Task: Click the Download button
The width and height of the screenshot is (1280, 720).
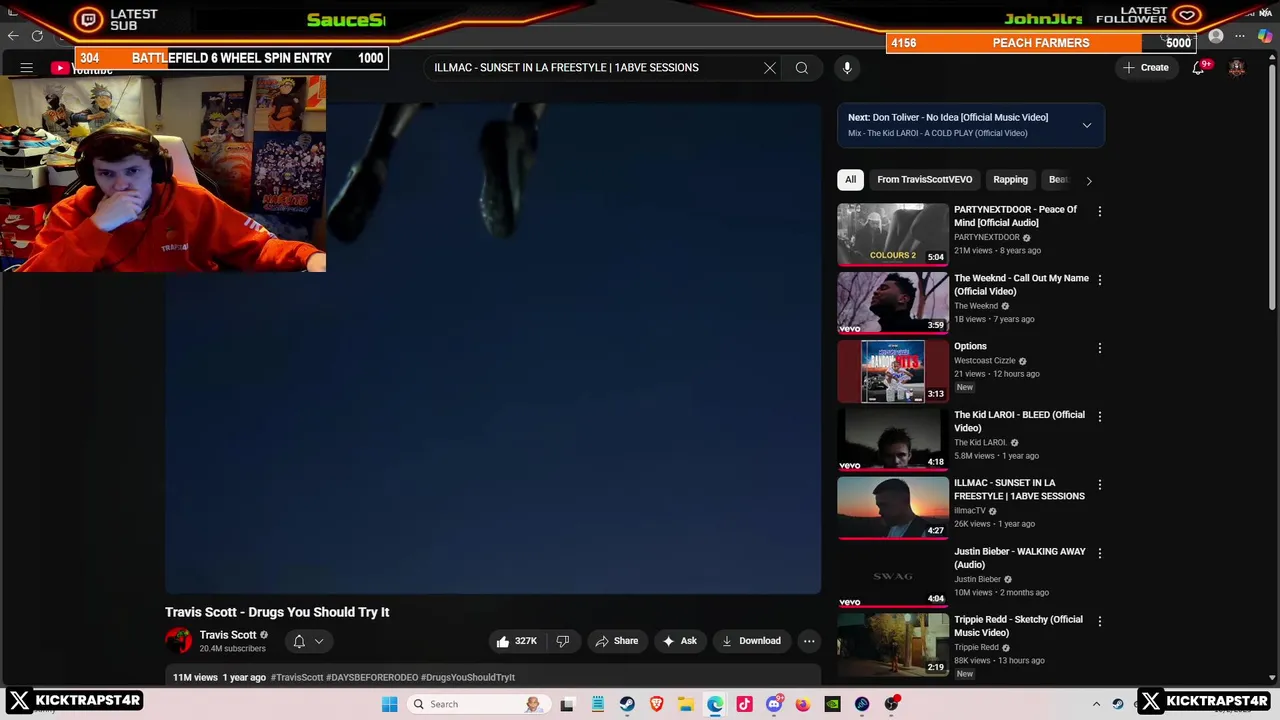Action: (x=751, y=641)
